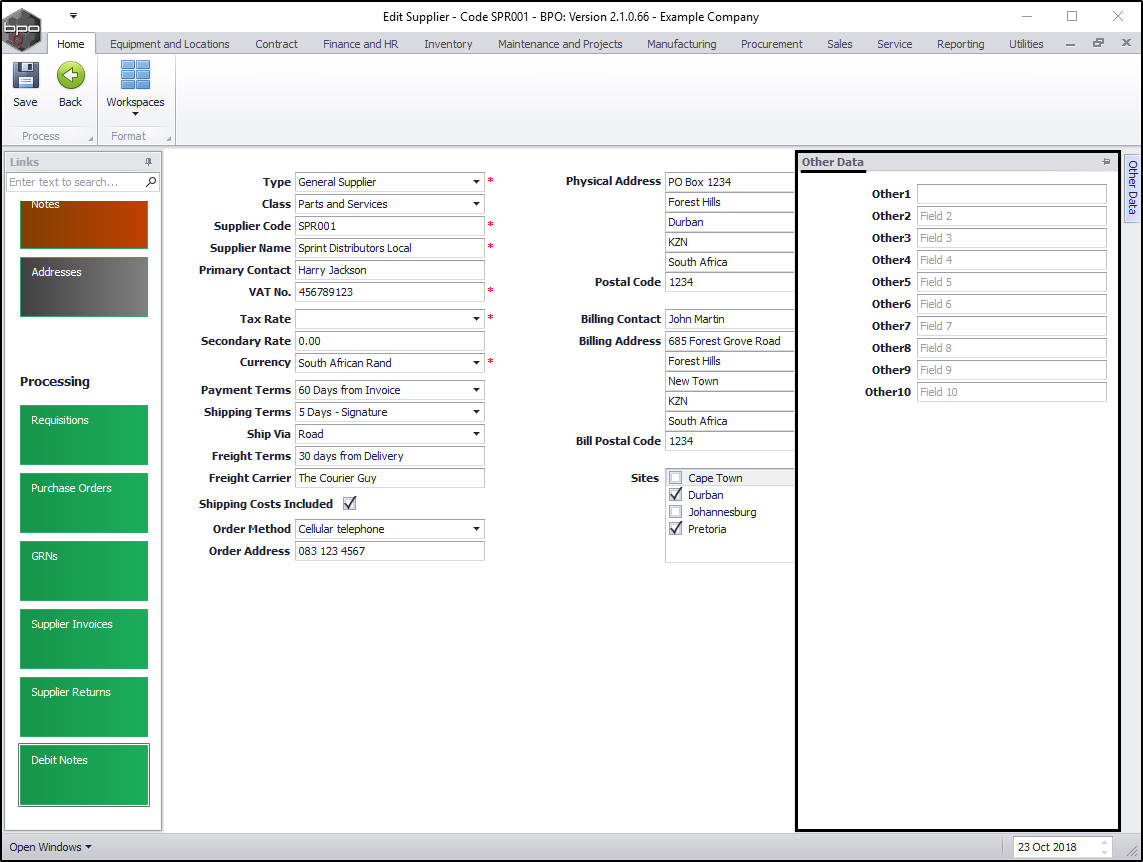Open the Type dropdown

tap(476, 182)
